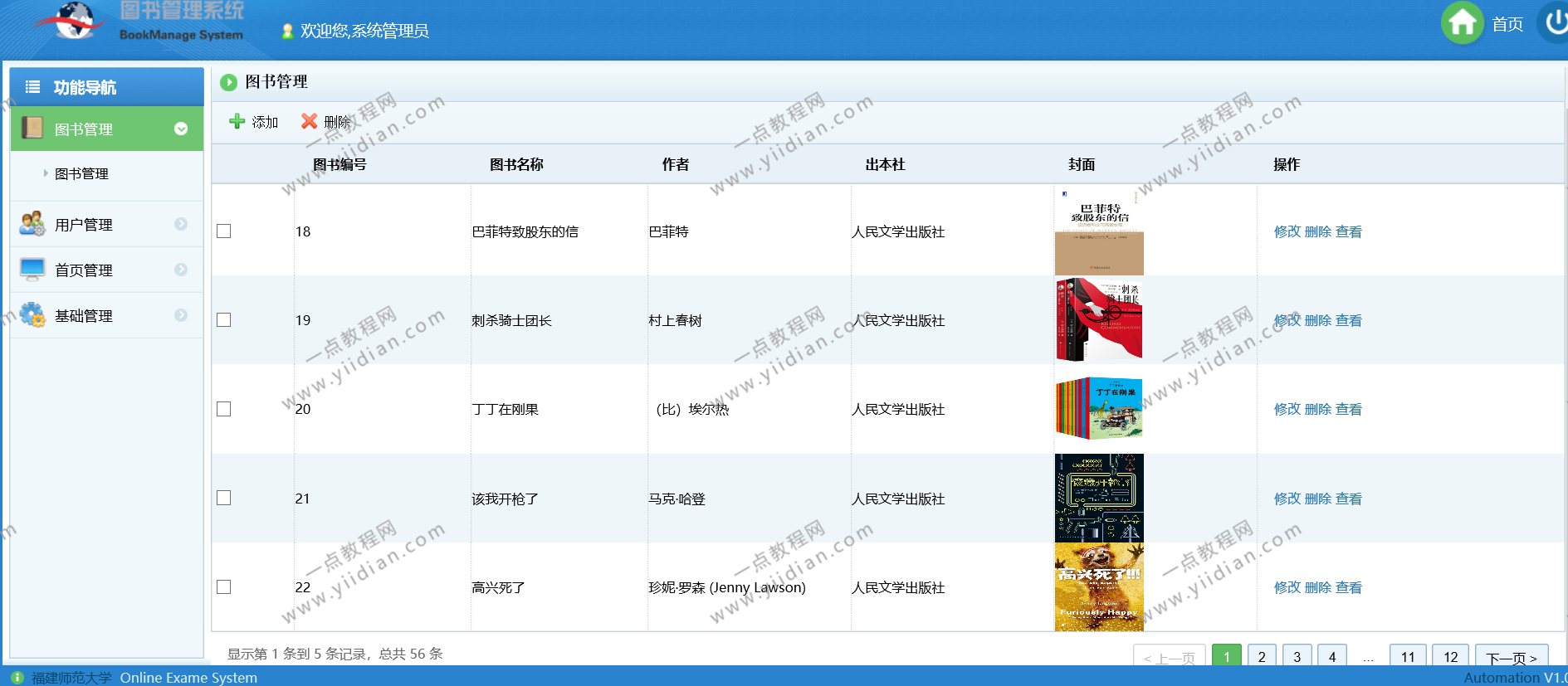
Task: Click cover thumbnail of 高兴死了
Action: [x=1099, y=586]
